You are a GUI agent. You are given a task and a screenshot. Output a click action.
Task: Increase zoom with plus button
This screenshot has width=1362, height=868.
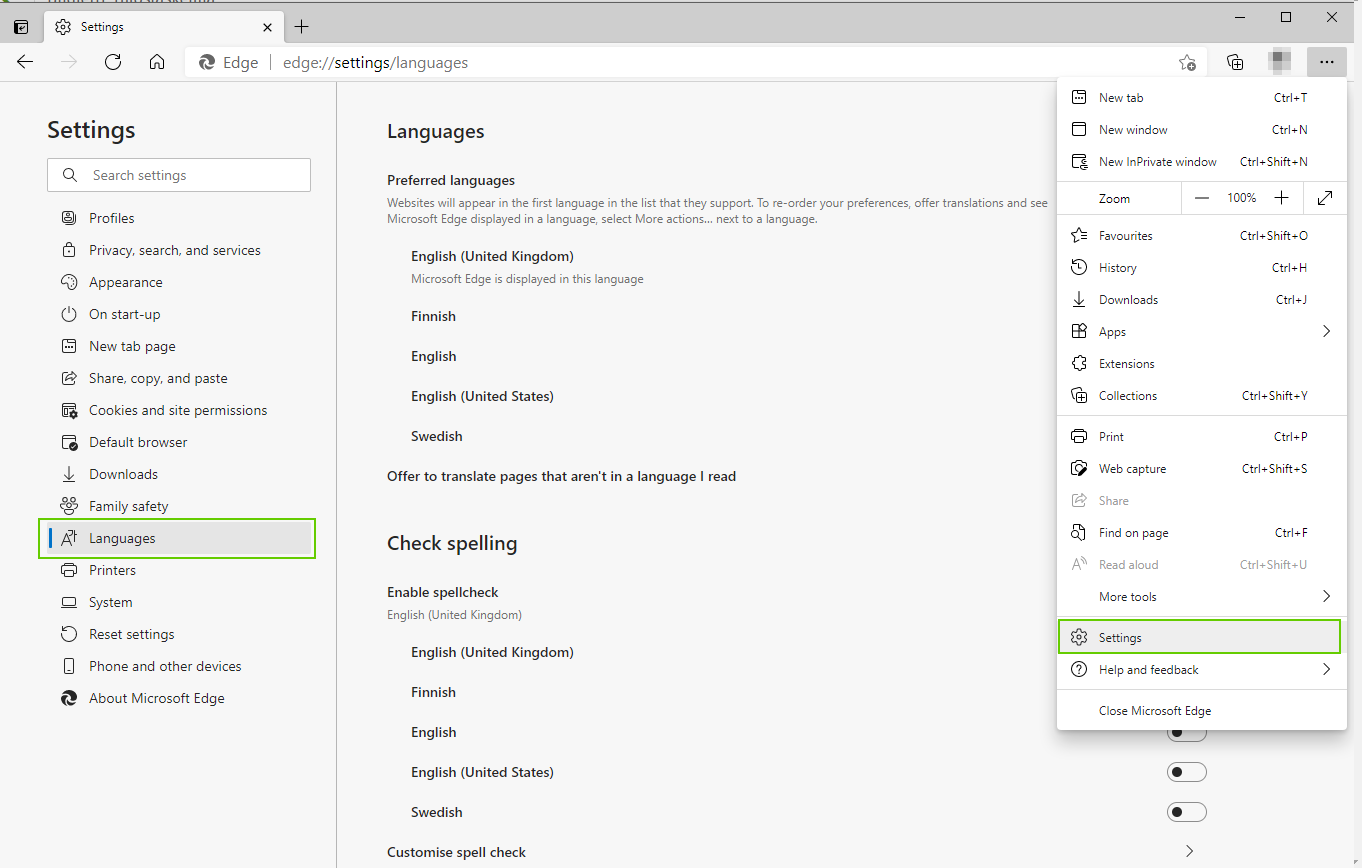1282,198
